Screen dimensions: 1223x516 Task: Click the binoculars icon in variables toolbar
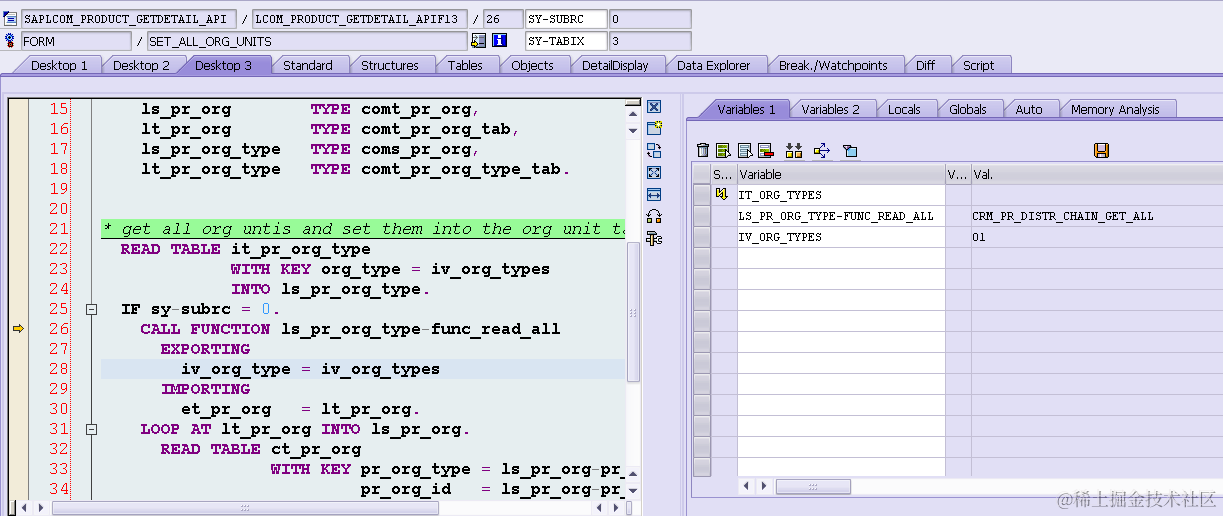click(794, 150)
